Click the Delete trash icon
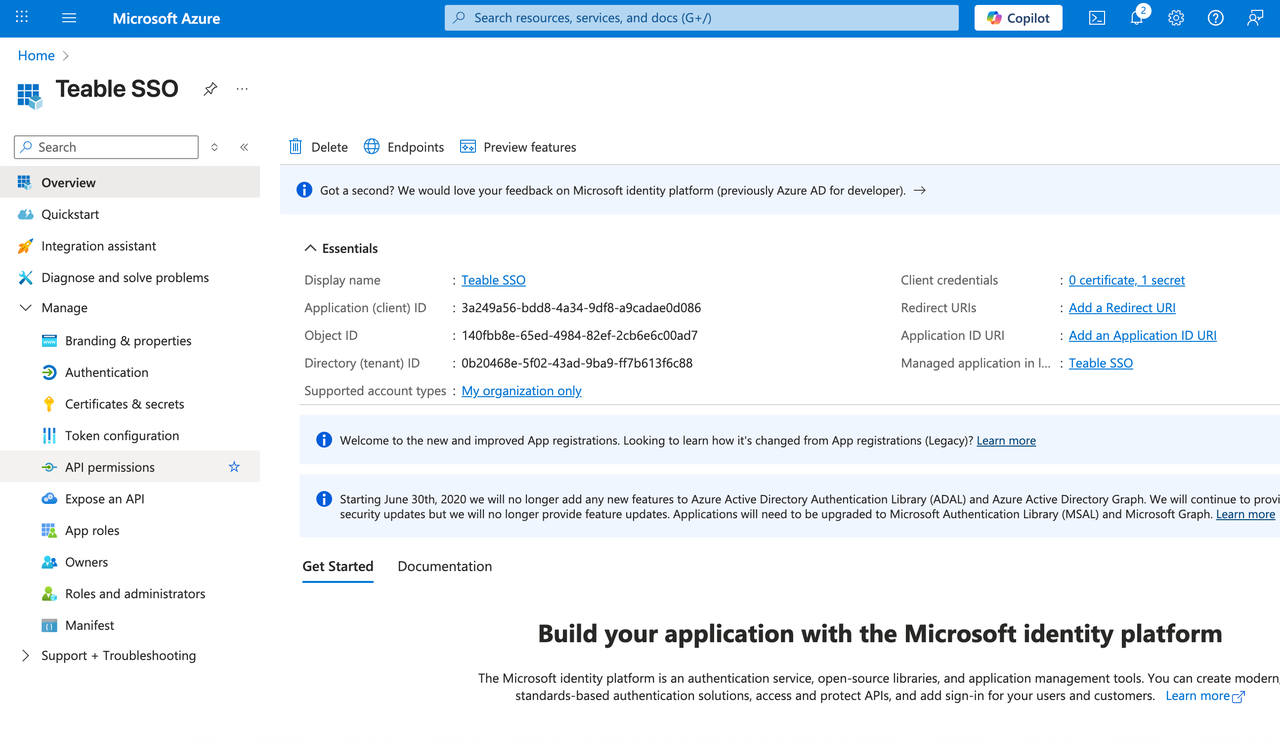The width and height of the screenshot is (1280, 741). tap(295, 147)
